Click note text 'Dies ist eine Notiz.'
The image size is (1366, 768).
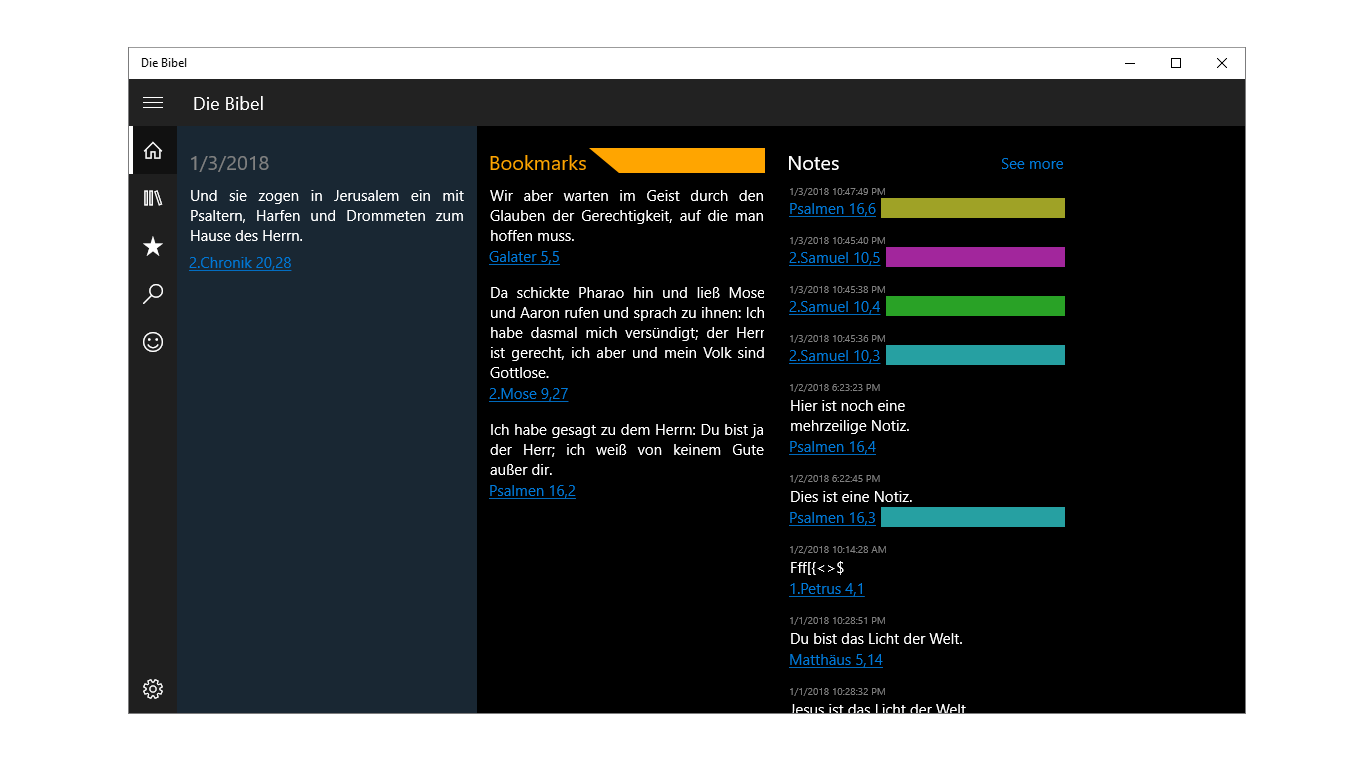coord(851,497)
